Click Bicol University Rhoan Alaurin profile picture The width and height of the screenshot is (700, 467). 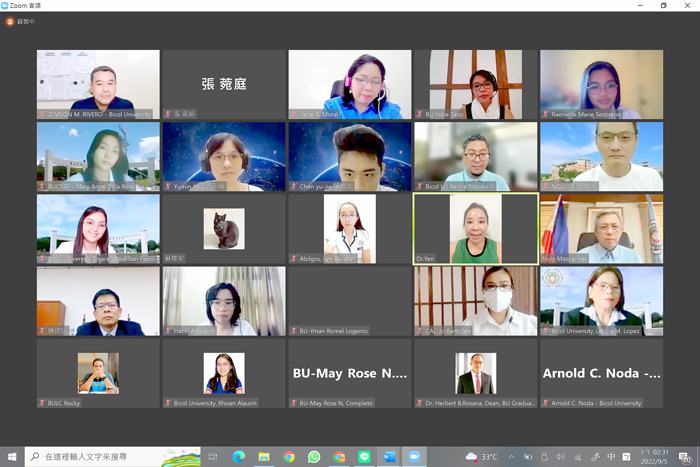tap(224, 373)
